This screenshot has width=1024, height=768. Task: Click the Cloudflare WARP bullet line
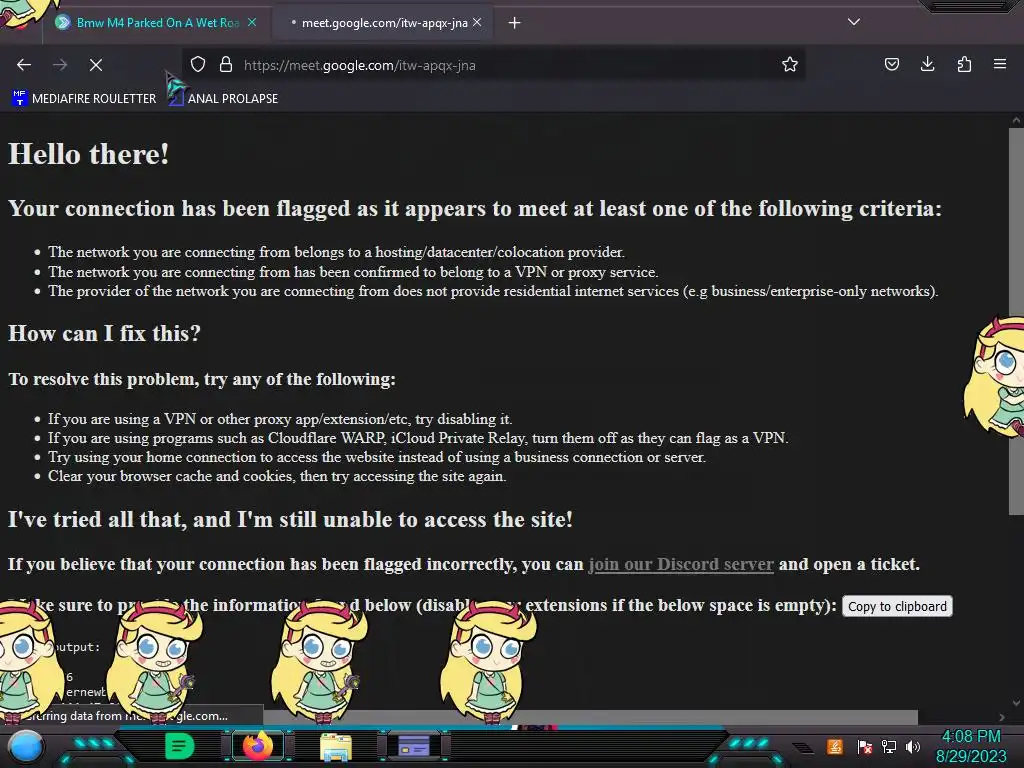[418, 438]
